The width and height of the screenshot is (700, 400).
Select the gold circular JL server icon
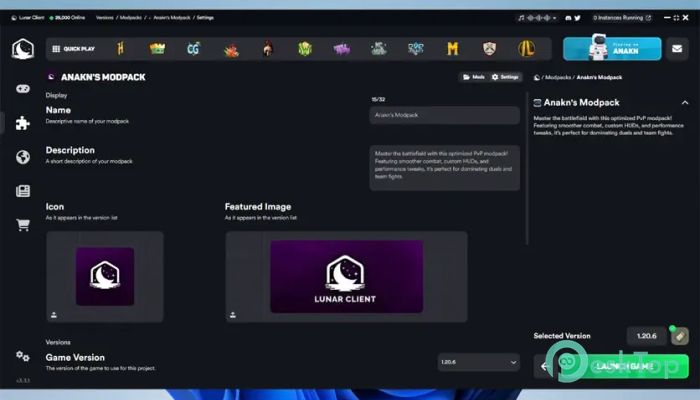[x=526, y=49]
